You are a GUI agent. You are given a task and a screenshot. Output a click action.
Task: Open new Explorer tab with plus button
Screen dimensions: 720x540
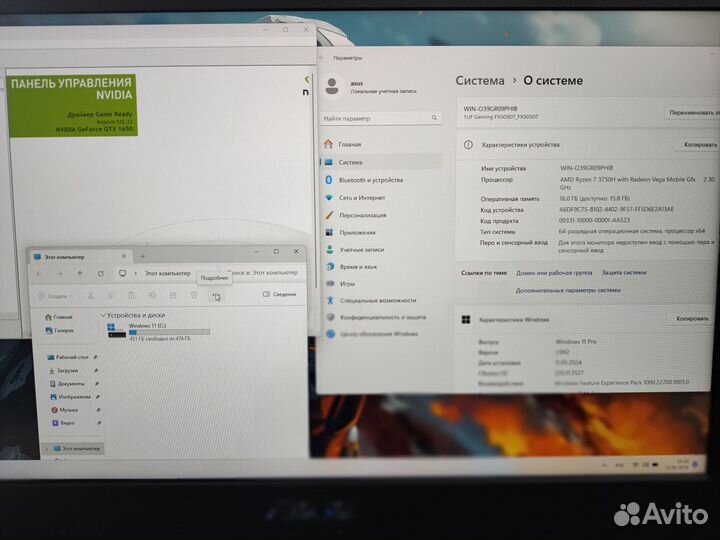[x=143, y=256]
